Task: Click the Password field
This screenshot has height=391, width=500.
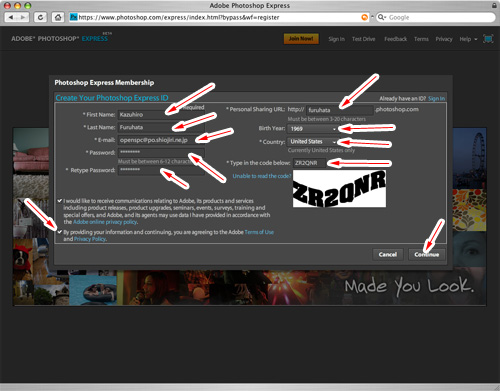Action: pos(161,152)
